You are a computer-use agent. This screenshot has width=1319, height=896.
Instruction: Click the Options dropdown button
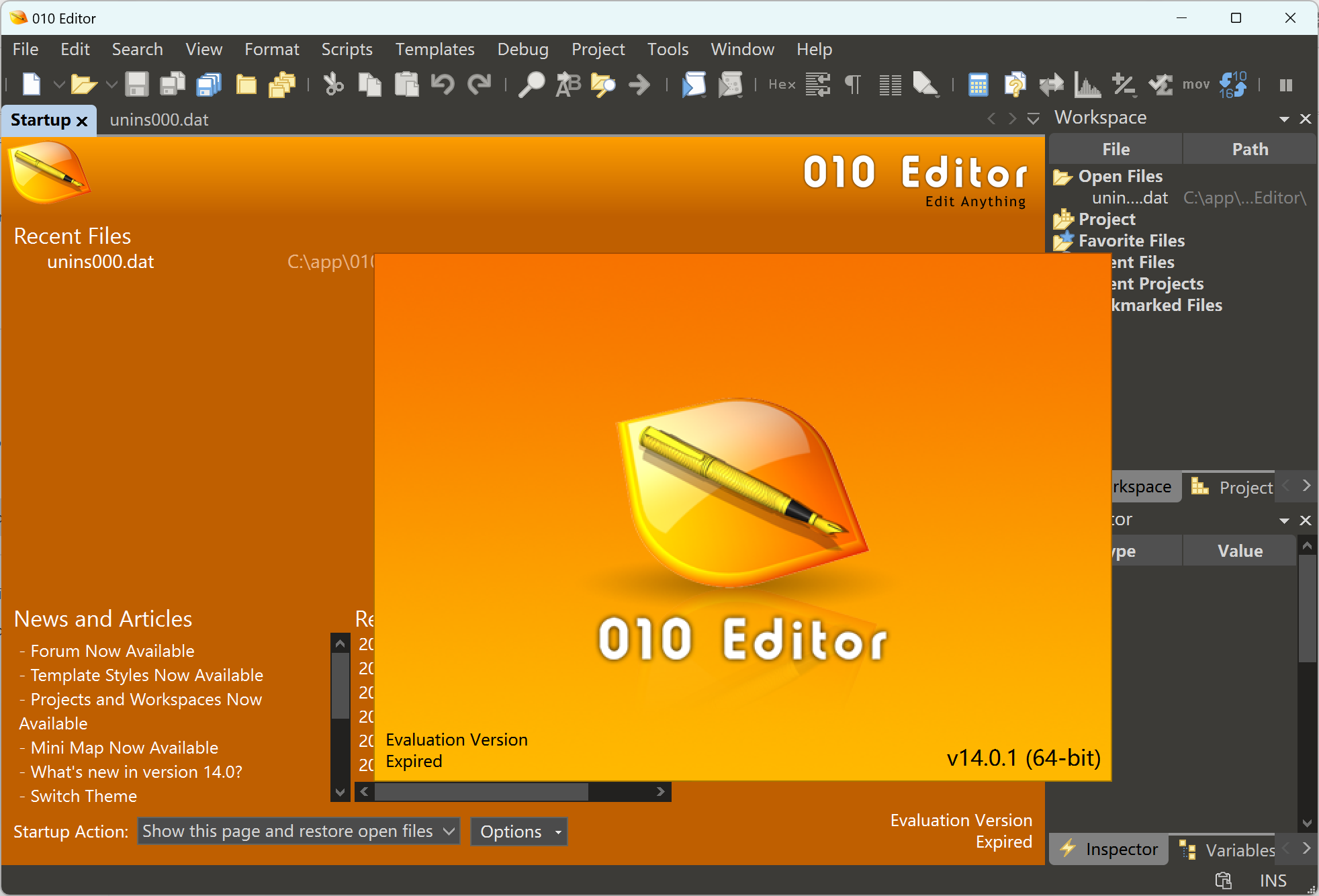(x=518, y=832)
